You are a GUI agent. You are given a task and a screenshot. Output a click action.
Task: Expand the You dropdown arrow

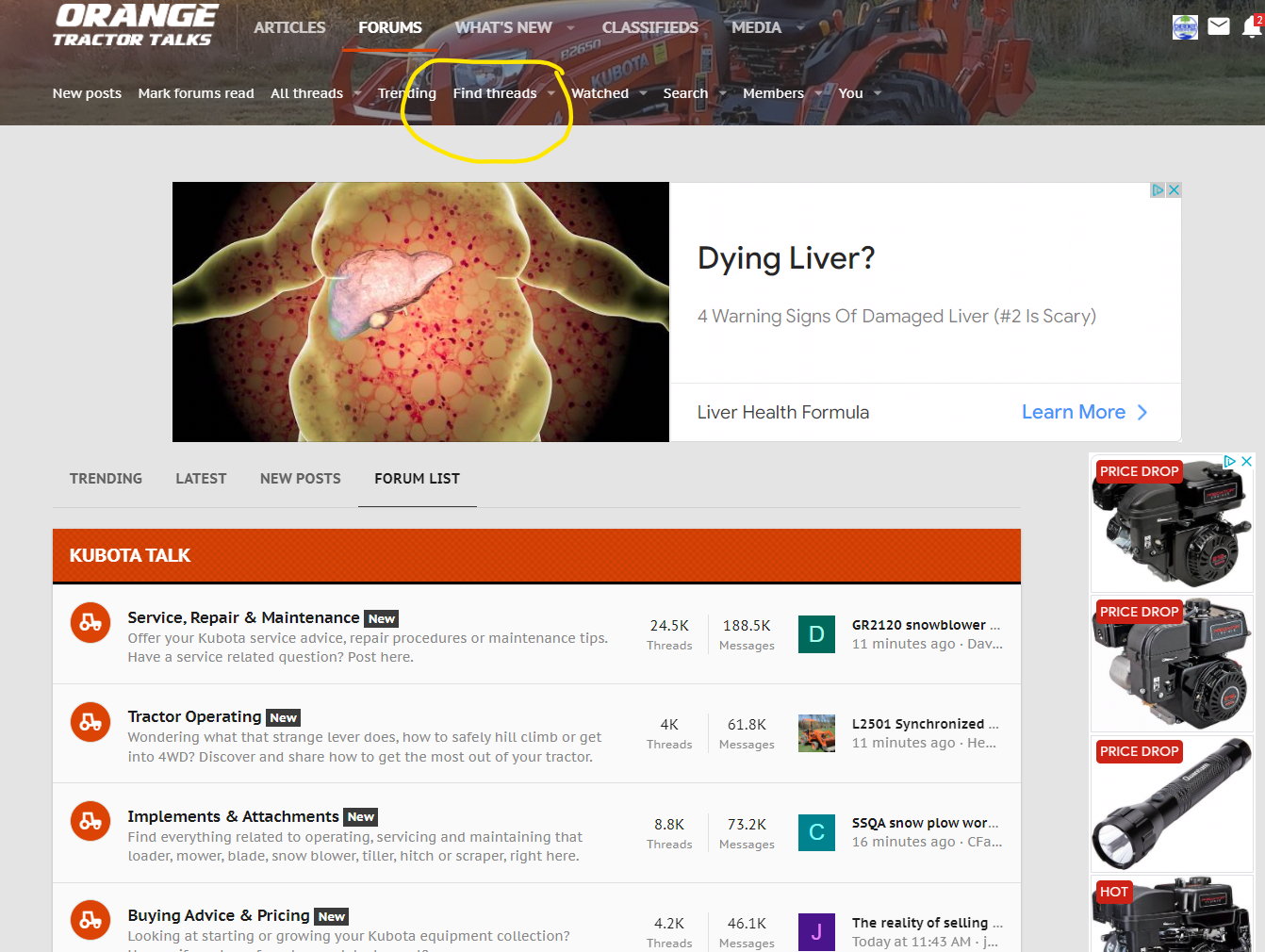877,93
